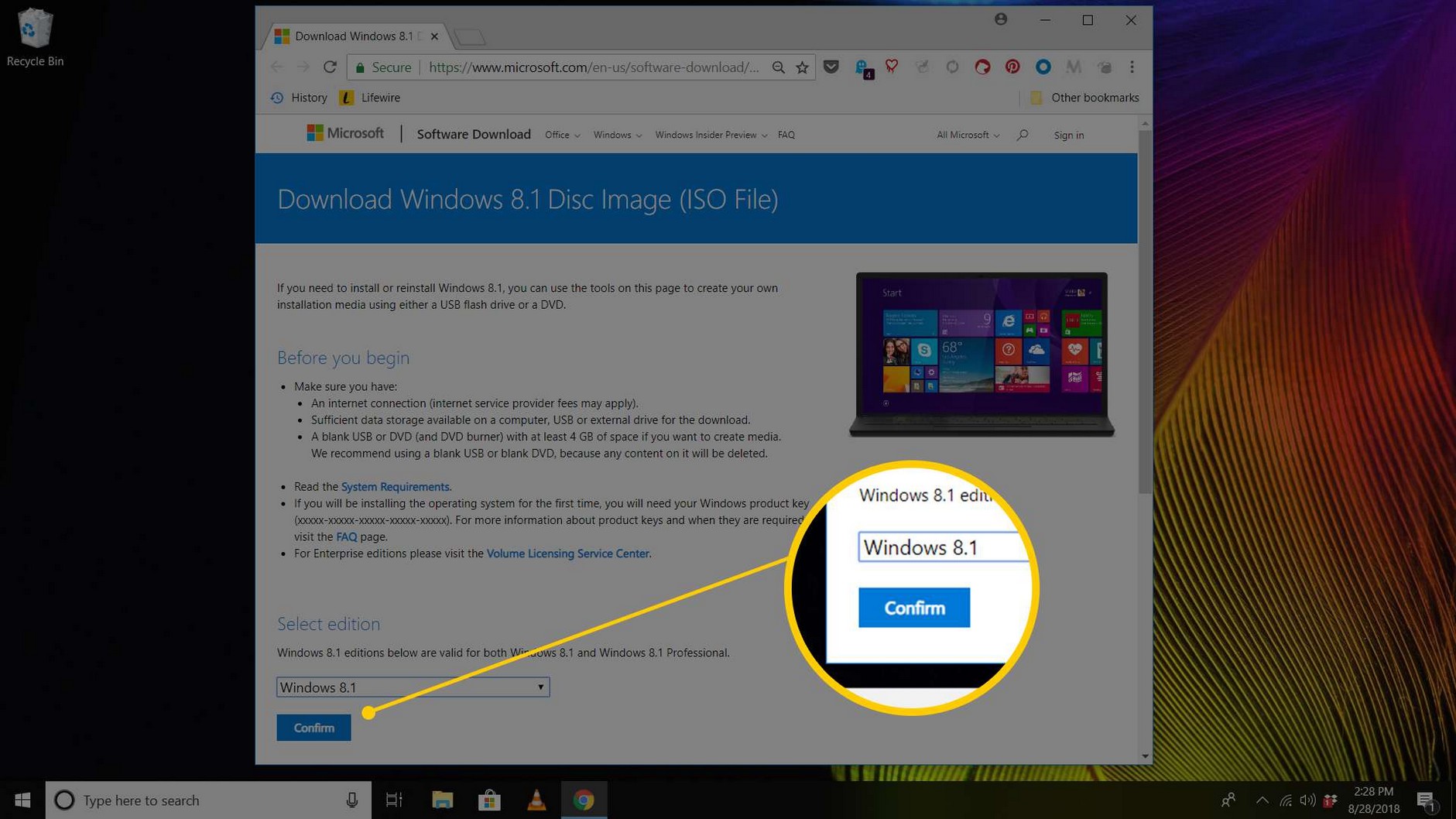Screen dimensions: 1456x819
Task: Click the Gmail M extension icon
Action: click(1073, 67)
